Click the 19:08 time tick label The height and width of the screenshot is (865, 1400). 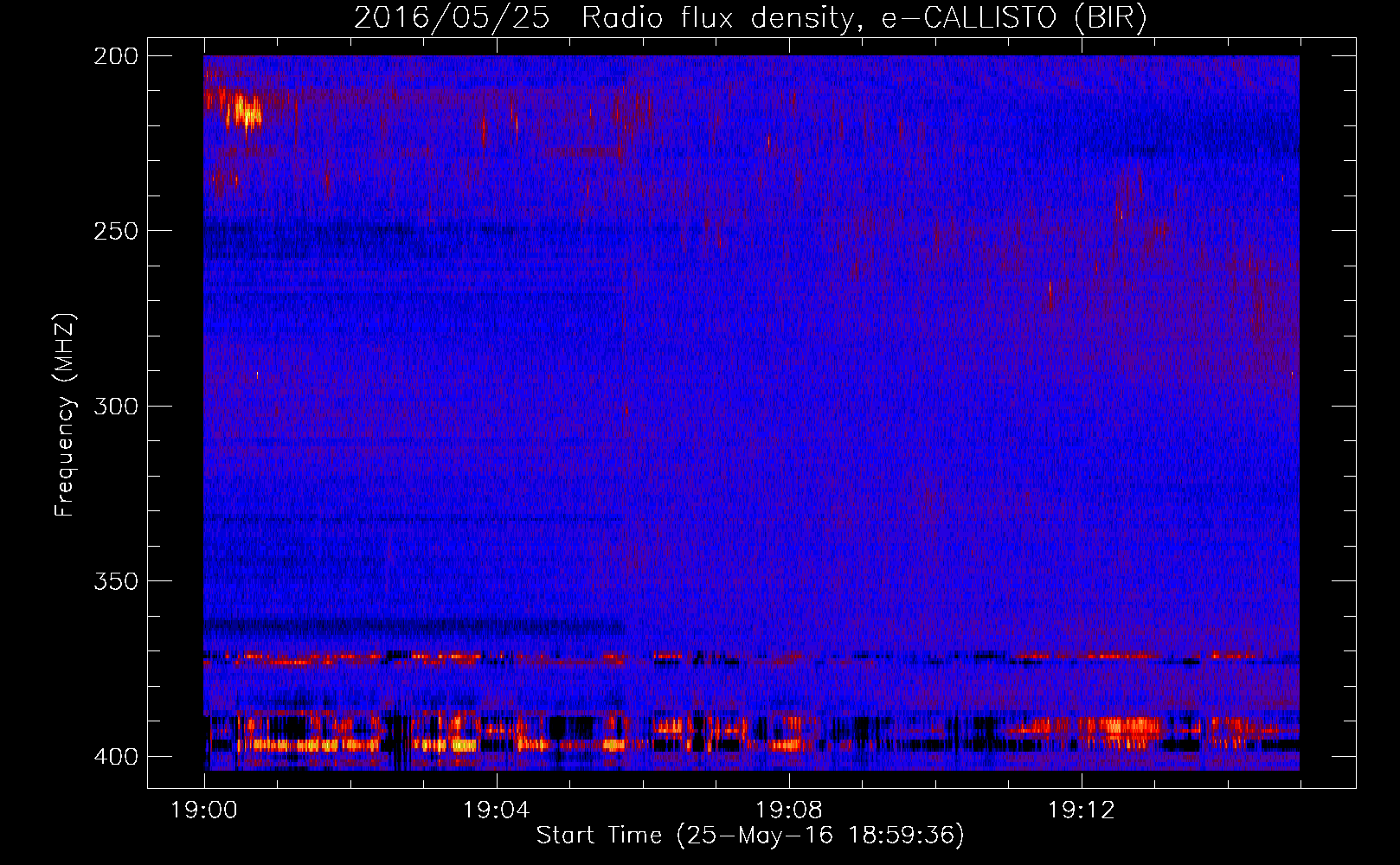click(789, 811)
